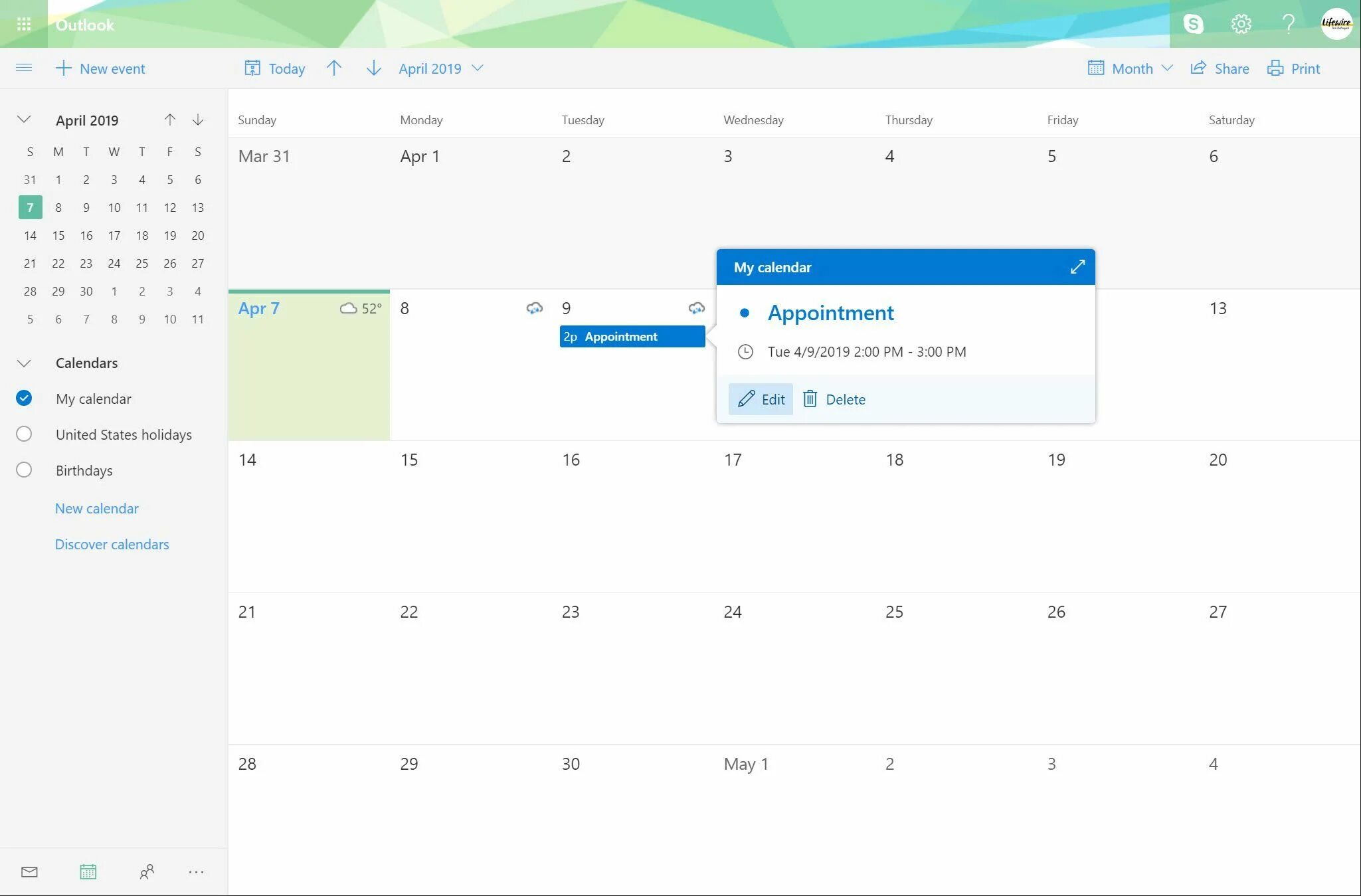Enable United States holidays calendar
The image size is (1361, 896).
pyautogui.click(x=24, y=434)
